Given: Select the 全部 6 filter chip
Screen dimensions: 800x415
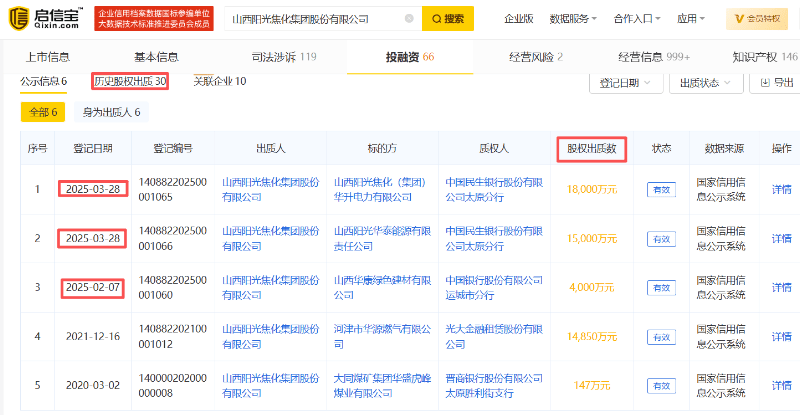Looking at the screenshot, I should [44, 113].
